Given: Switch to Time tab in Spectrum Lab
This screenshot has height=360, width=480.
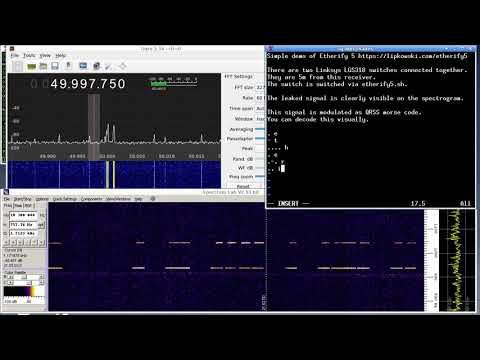Looking at the screenshot, I should pyautogui.click(x=18, y=206).
